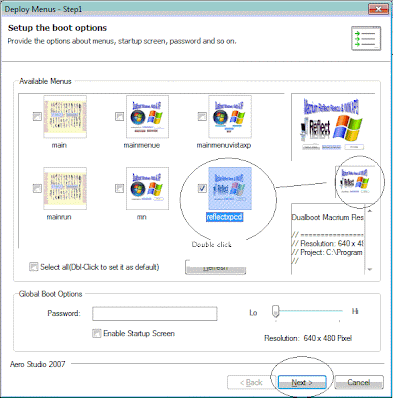Select the reflectxpcd menu thumbnail
This screenshot has width=393, height=400.
pyautogui.click(x=230, y=188)
